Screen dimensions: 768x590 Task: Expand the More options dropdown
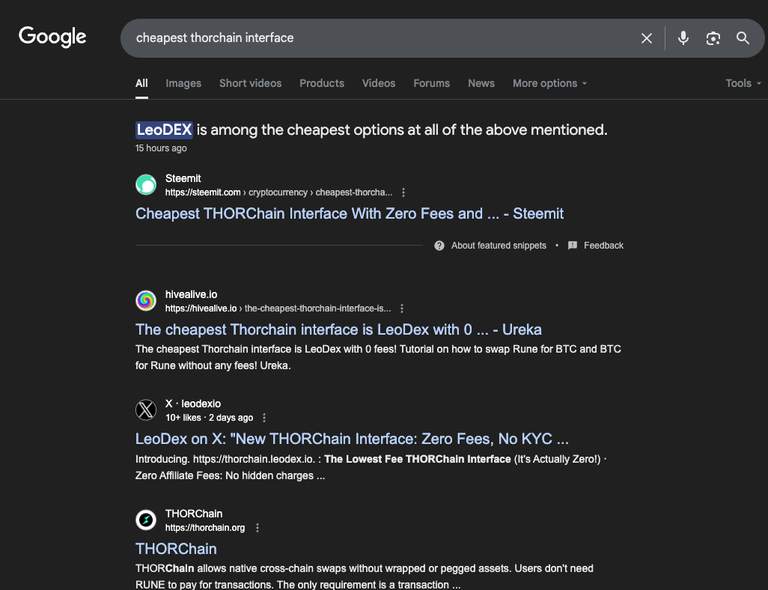point(550,83)
